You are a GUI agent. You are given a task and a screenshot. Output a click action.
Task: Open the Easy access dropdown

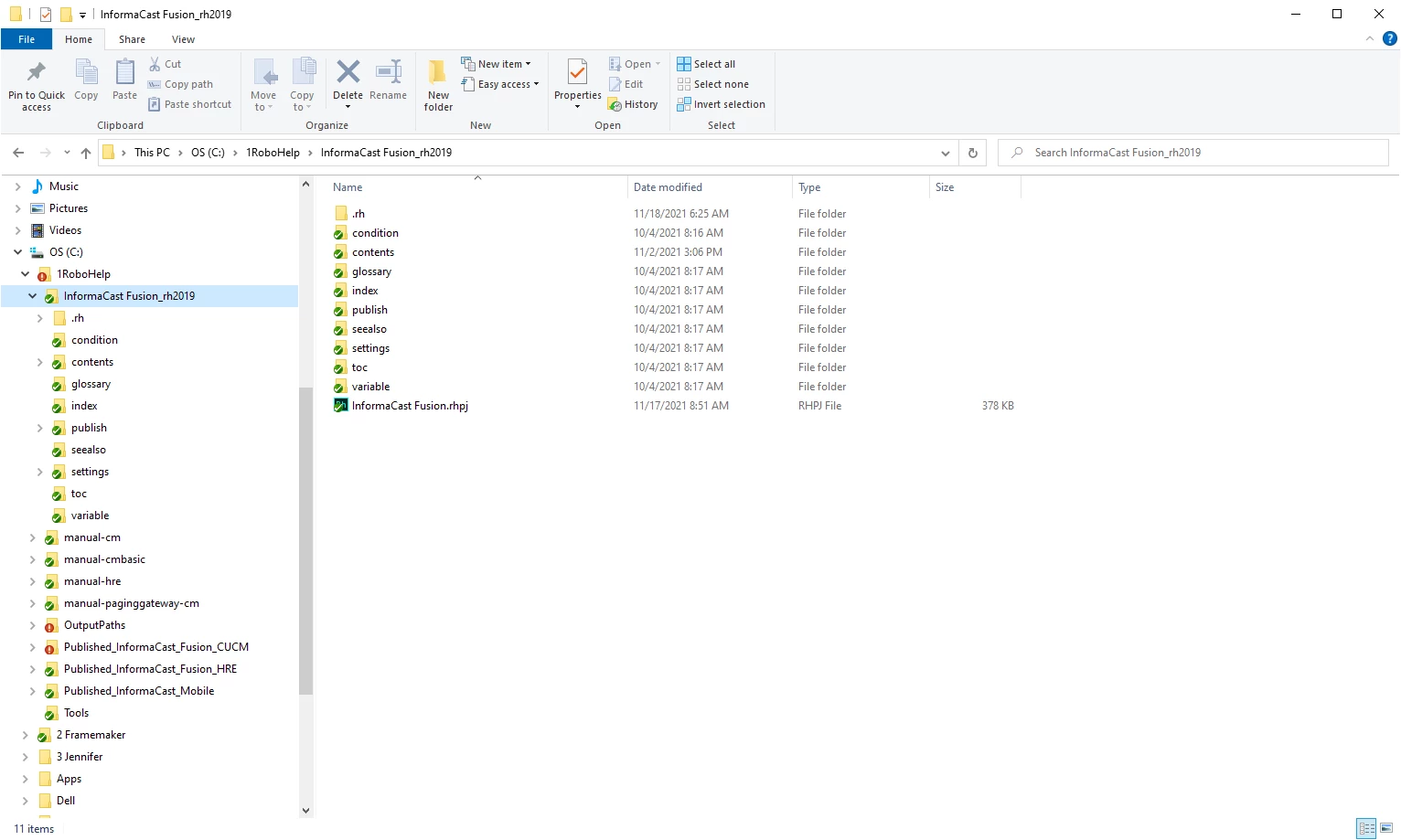coord(499,84)
